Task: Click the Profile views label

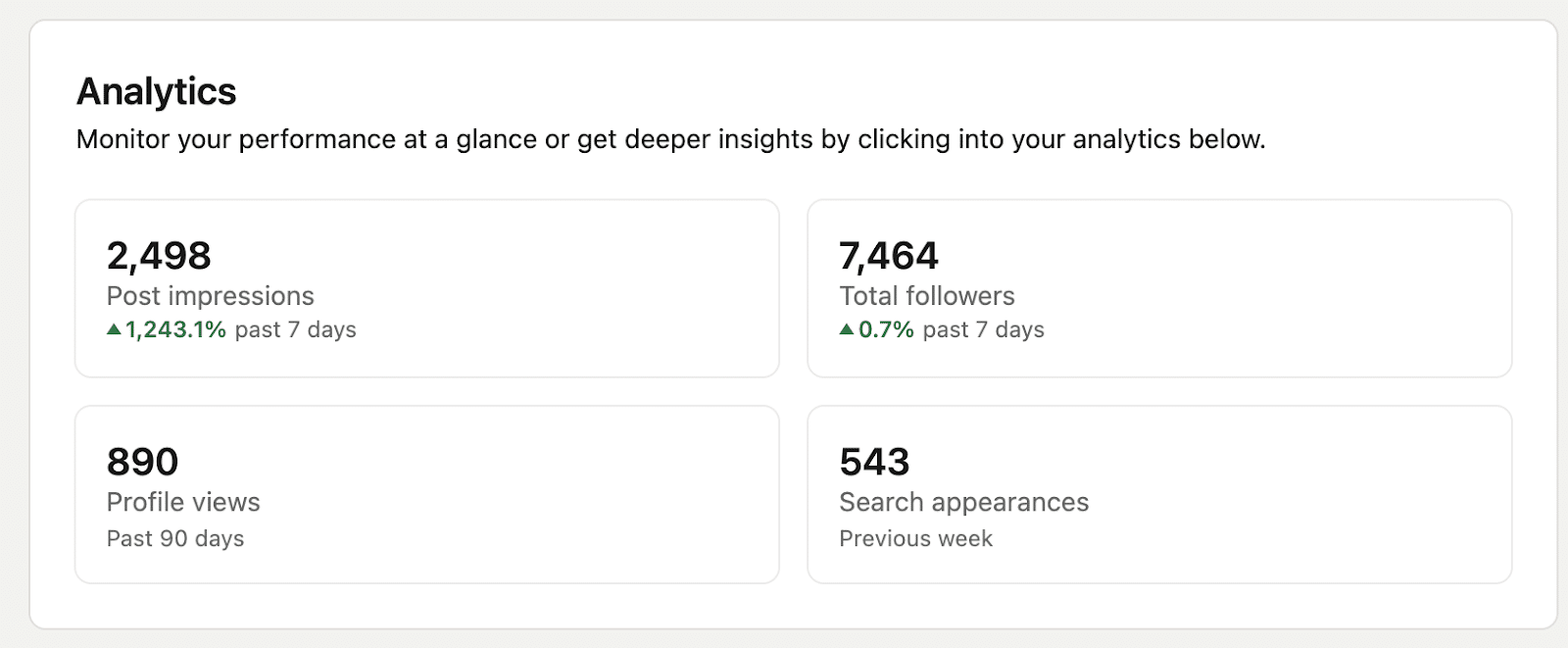Action: coord(182,502)
